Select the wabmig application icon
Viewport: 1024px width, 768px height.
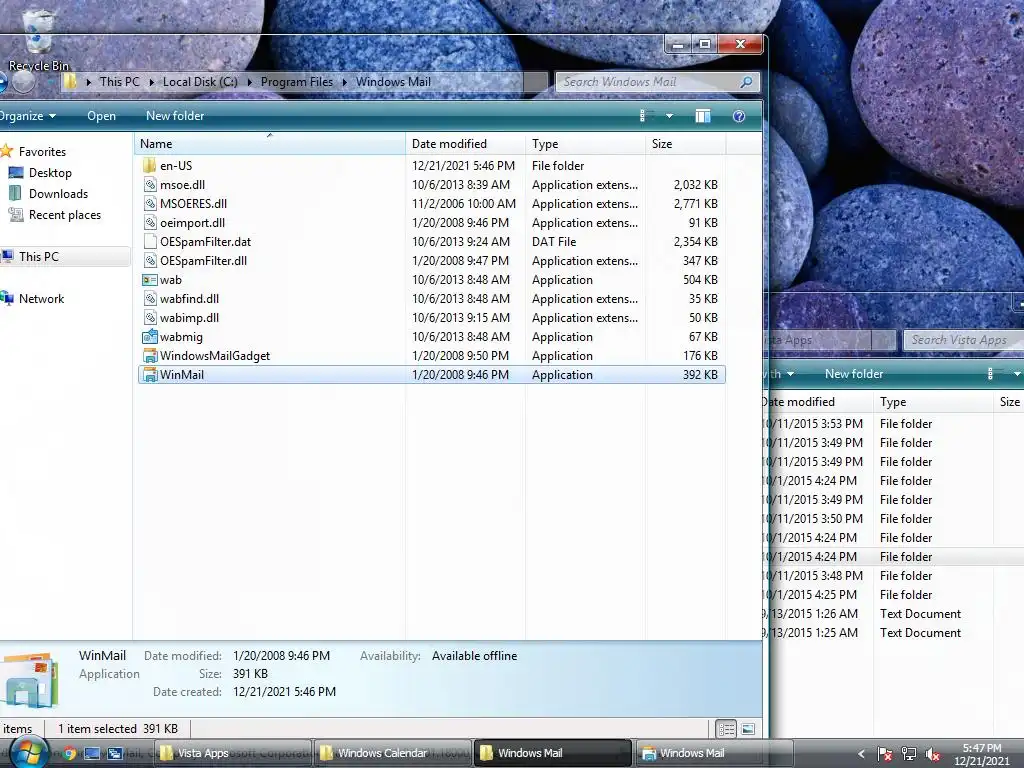(x=150, y=336)
